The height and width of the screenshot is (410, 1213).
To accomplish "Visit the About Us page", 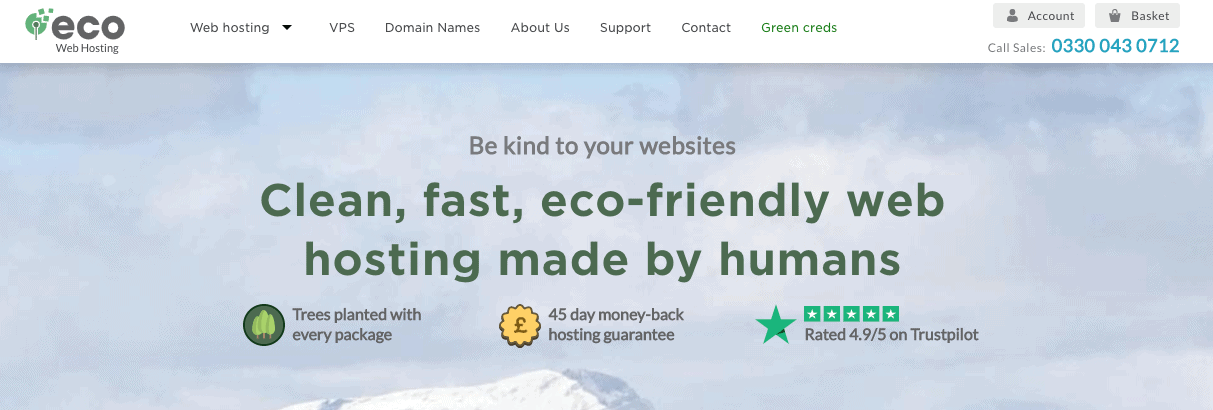I will coord(540,28).
